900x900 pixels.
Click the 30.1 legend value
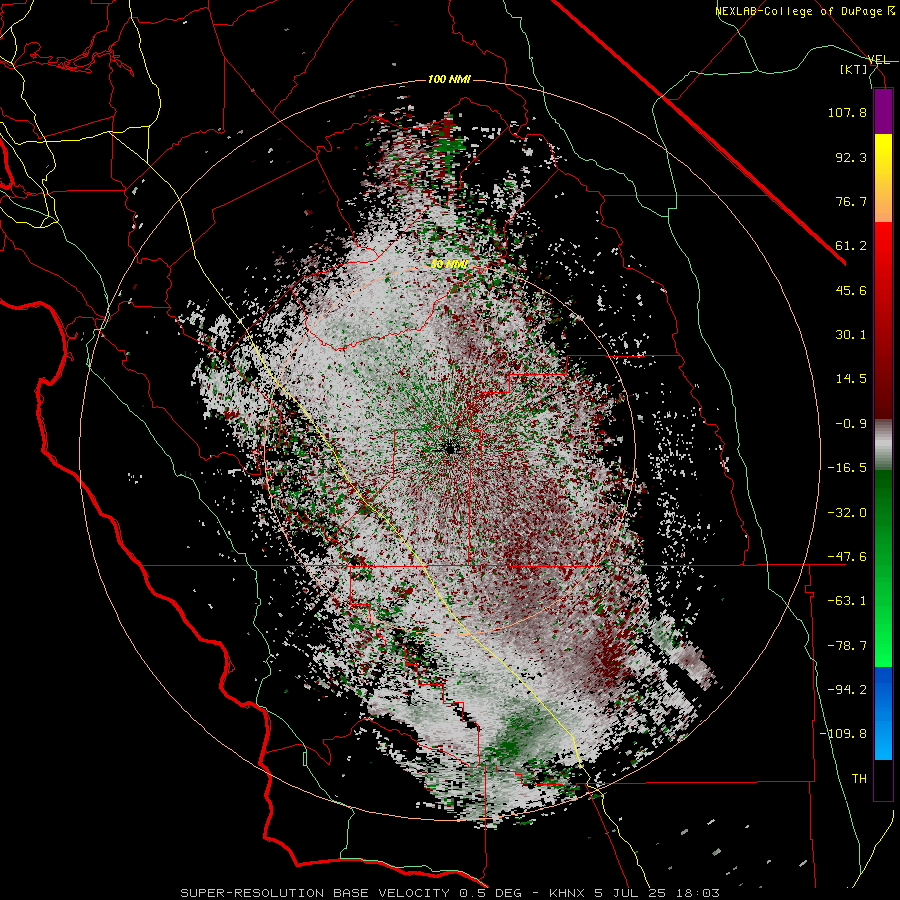851,335
